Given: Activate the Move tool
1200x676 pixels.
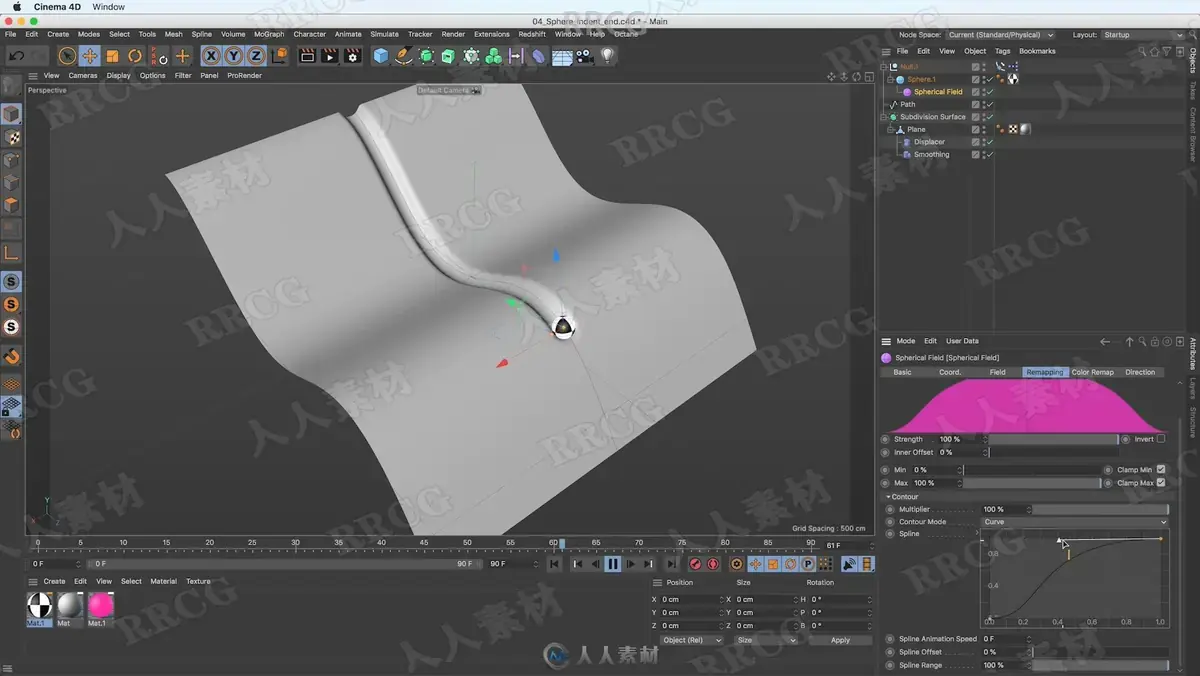Looking at the screenshot, I should 90,56.
